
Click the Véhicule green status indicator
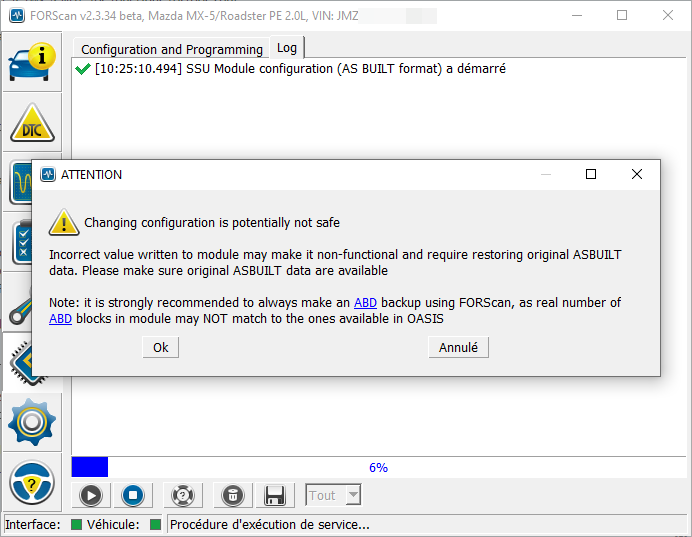pos(155,524)
